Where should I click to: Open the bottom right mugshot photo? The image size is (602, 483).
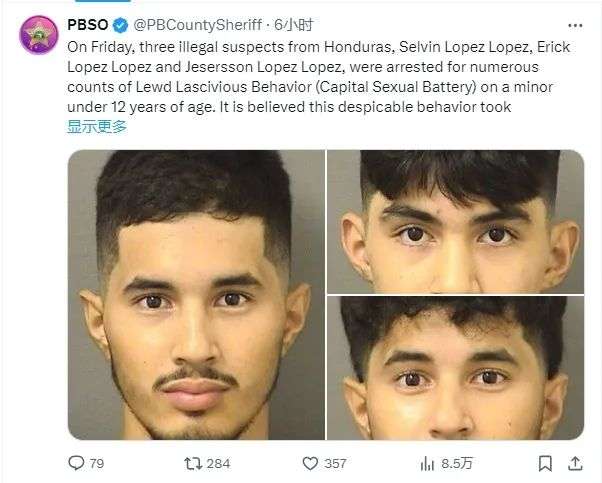pyautogui.click(x=455, y=368)
